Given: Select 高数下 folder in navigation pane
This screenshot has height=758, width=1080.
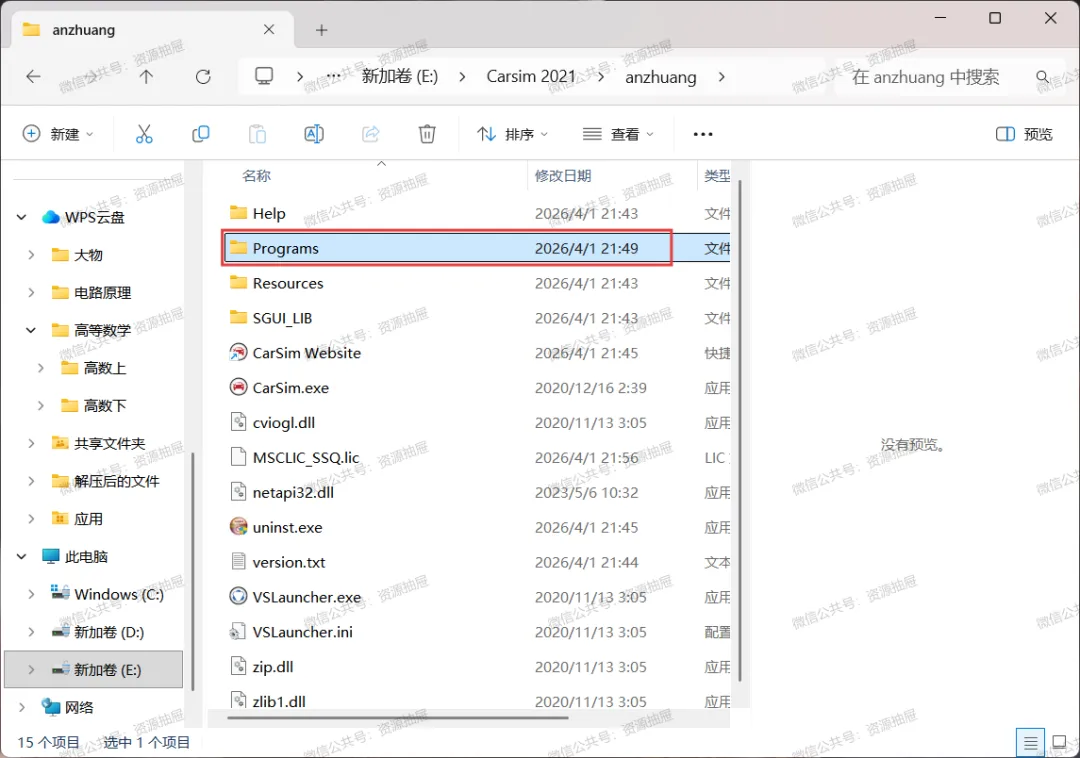Looking at the screenshot, I should [105, 406].
